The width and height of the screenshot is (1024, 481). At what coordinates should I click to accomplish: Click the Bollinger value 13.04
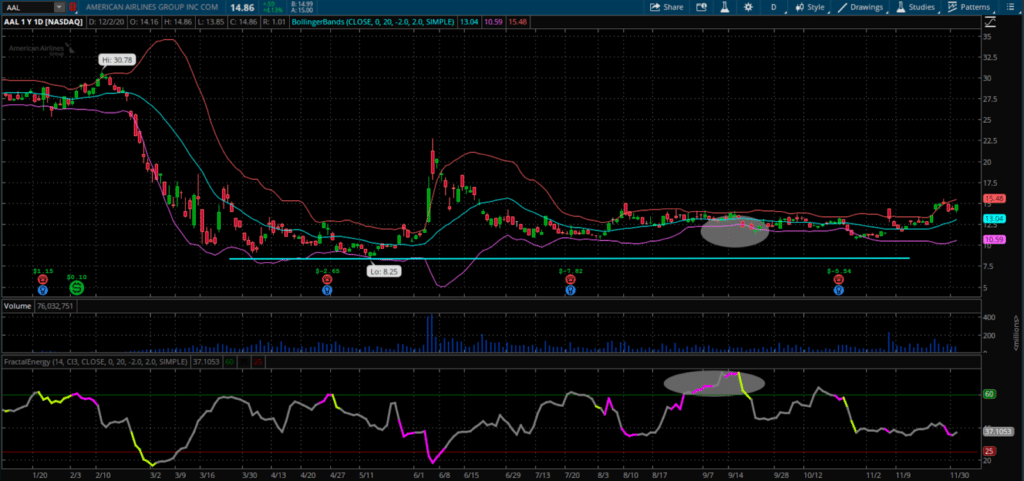click(469, 22)
